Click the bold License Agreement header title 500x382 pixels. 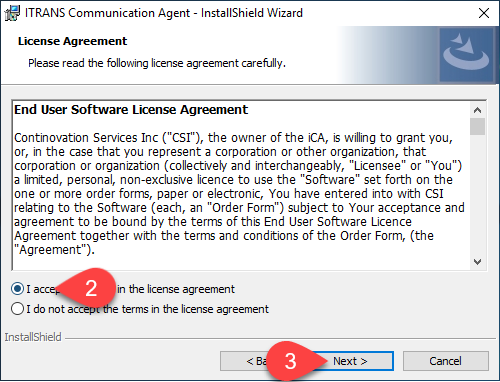point(72,41)
